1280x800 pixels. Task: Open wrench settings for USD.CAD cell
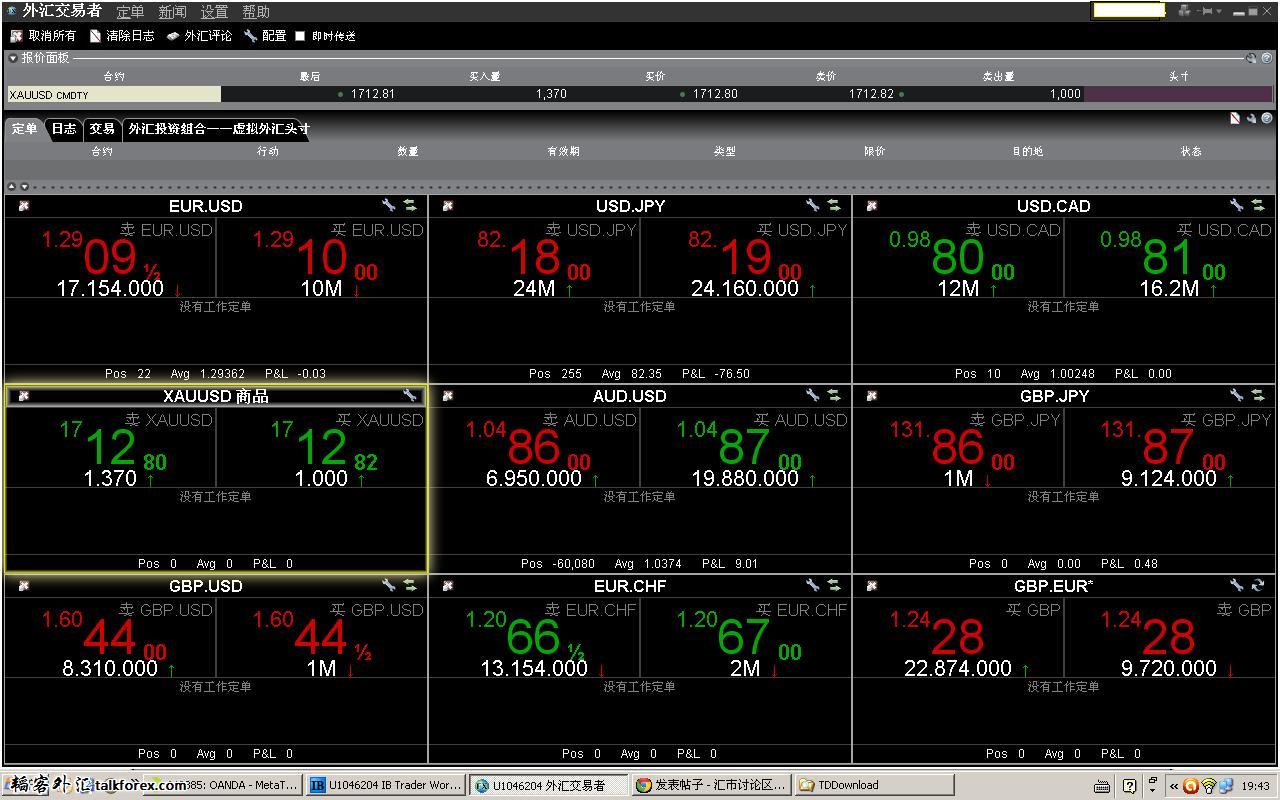tap(1236, 205)
